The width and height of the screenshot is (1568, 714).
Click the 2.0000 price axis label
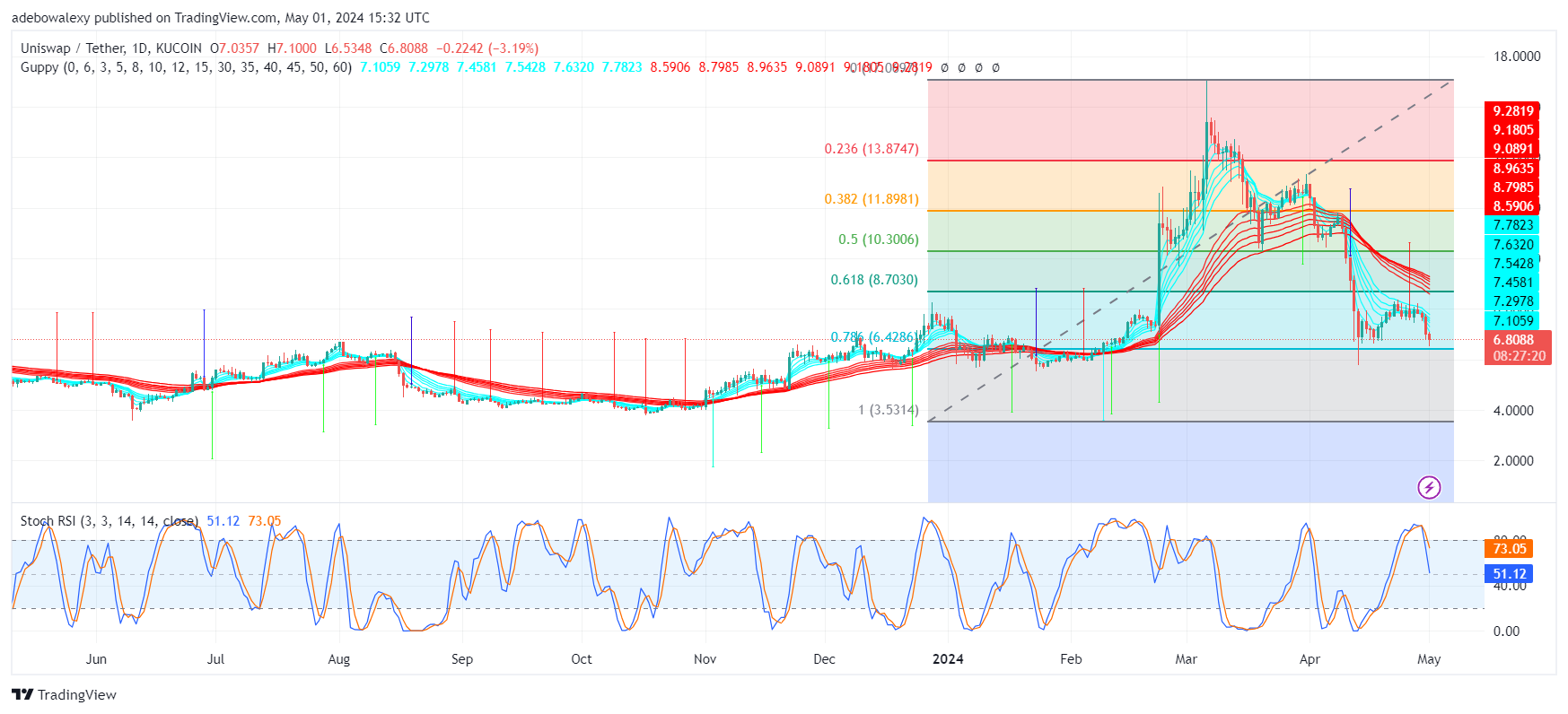[1513, 461]
